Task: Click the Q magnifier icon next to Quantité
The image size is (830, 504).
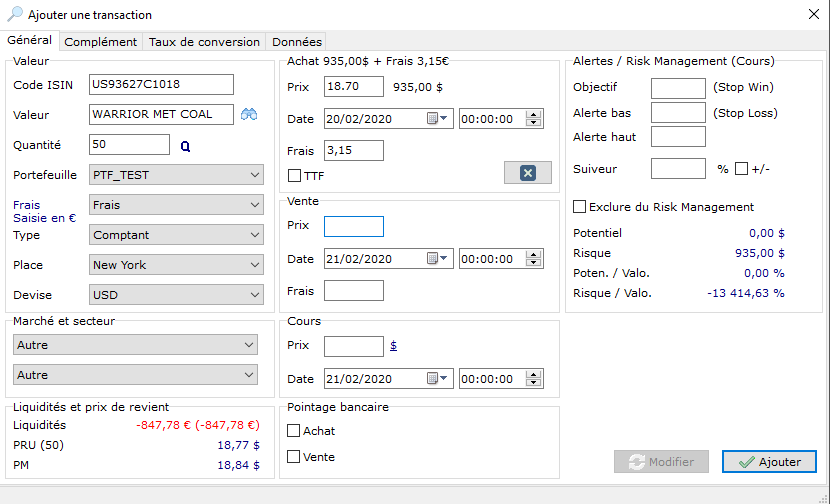Action: pyautogui.click(x=185, y=147)
